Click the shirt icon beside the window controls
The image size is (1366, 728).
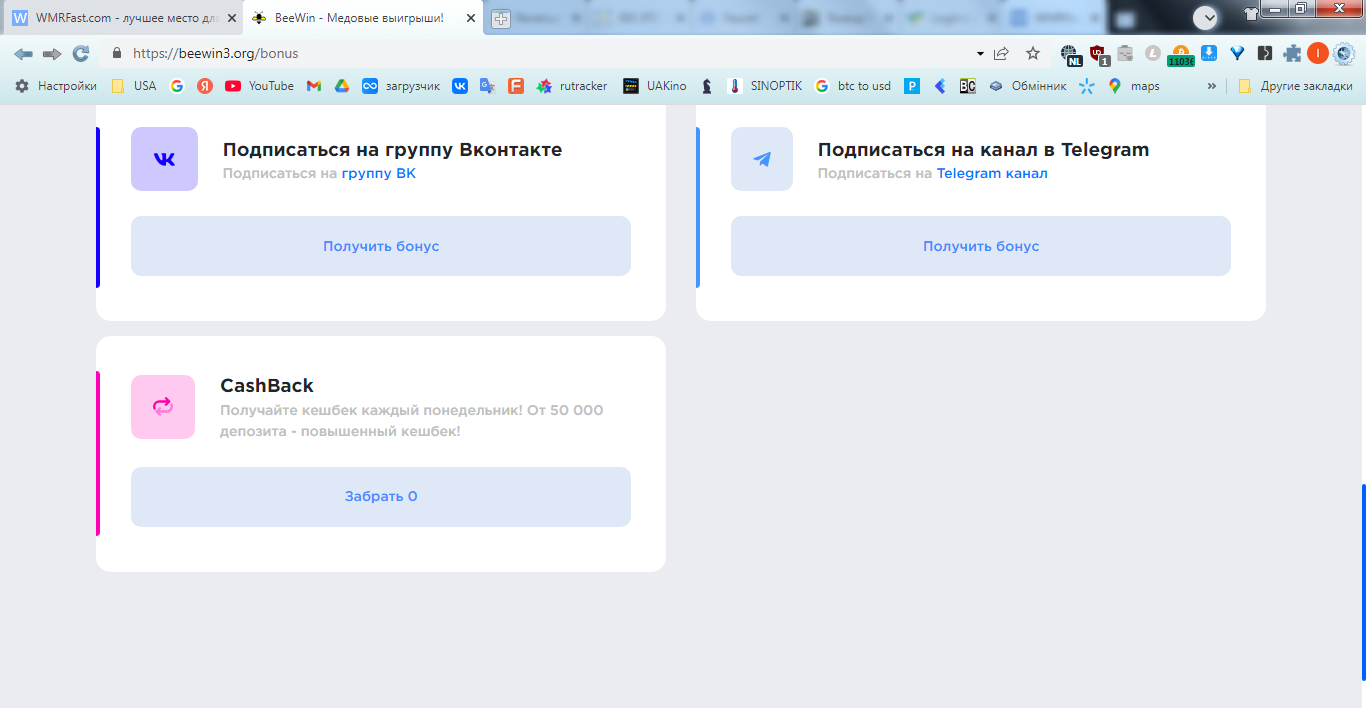[1250, 14]
